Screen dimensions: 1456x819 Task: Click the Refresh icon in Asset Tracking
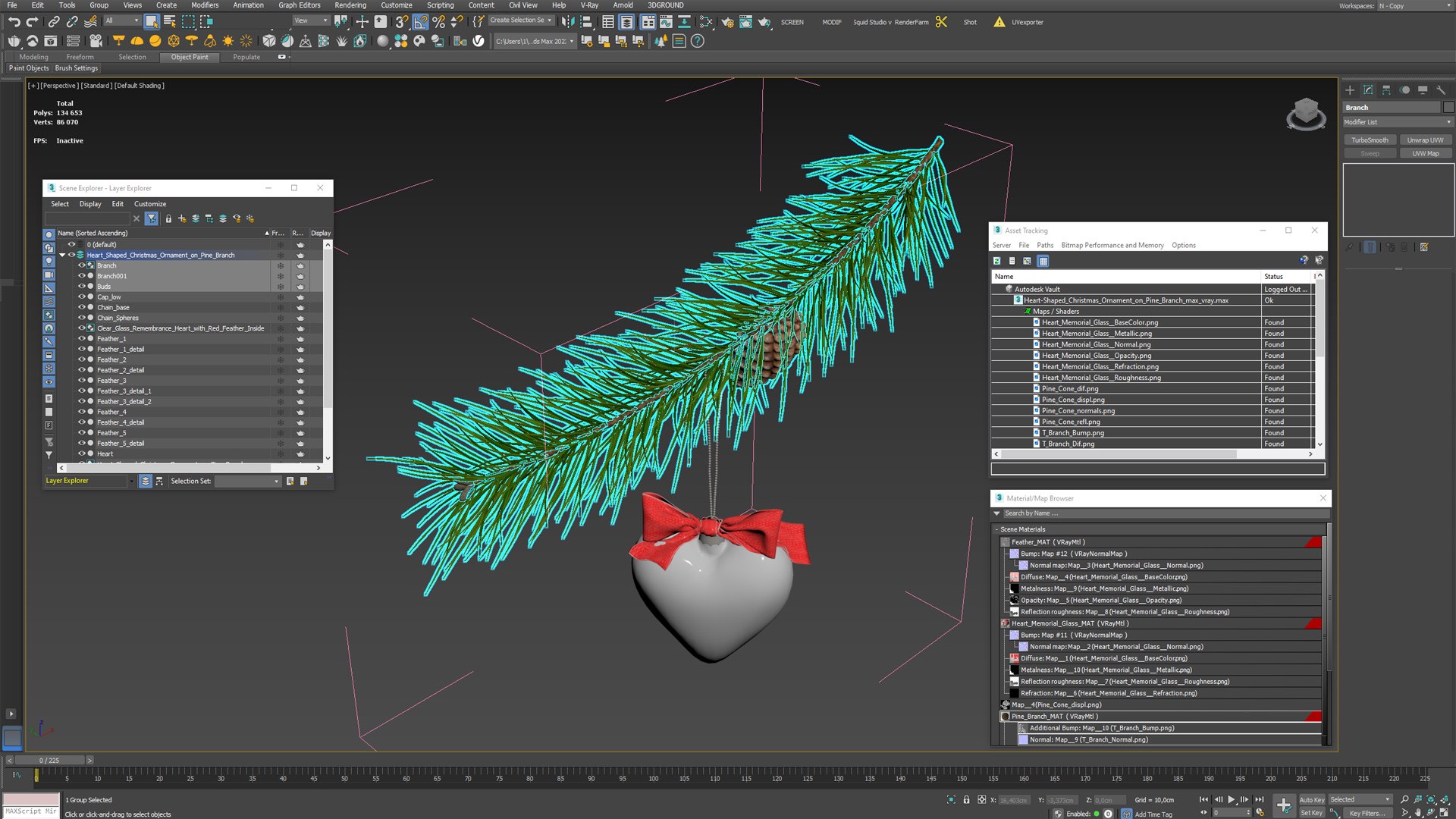[x=997, y=261]
